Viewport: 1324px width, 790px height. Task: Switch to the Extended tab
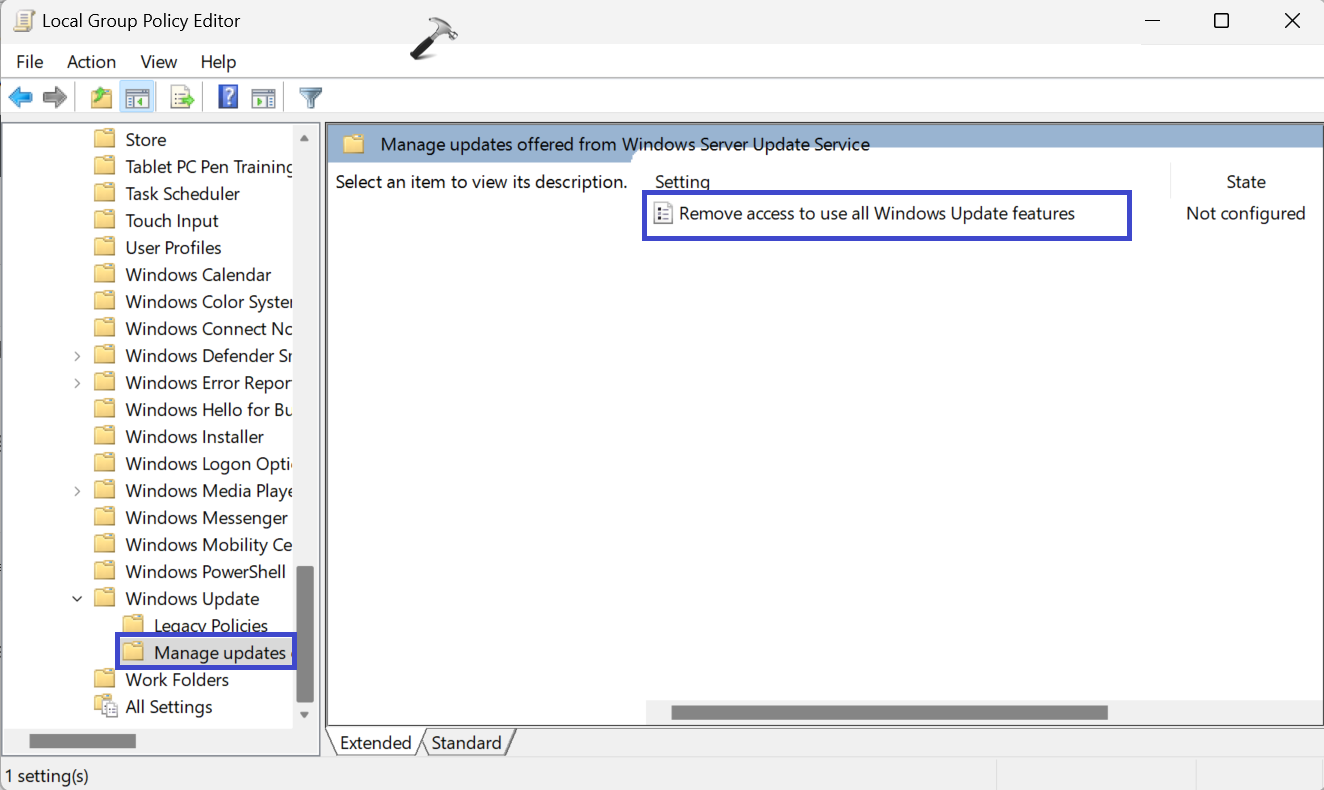(375, 743)
